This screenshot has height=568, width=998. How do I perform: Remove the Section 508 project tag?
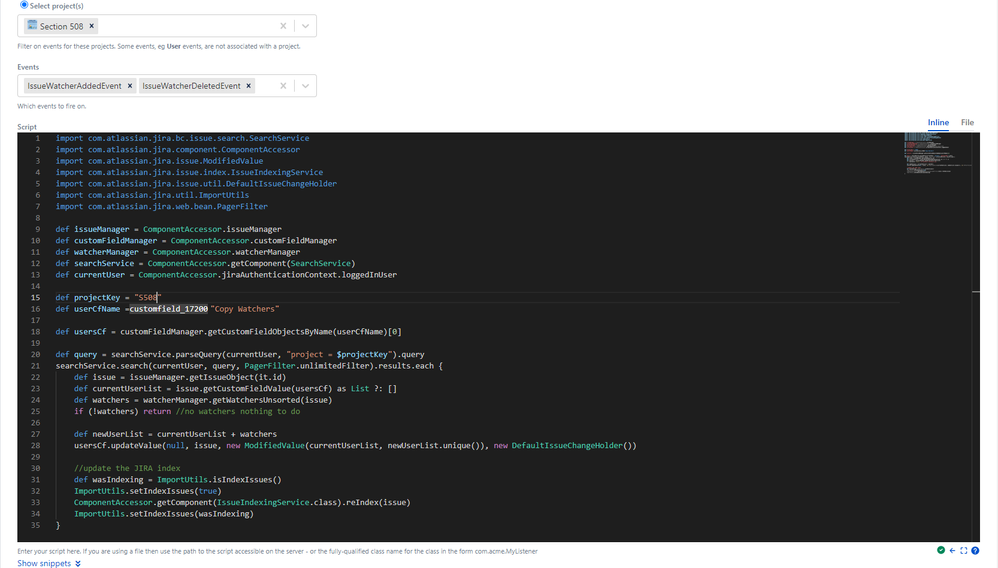point(92,26)
